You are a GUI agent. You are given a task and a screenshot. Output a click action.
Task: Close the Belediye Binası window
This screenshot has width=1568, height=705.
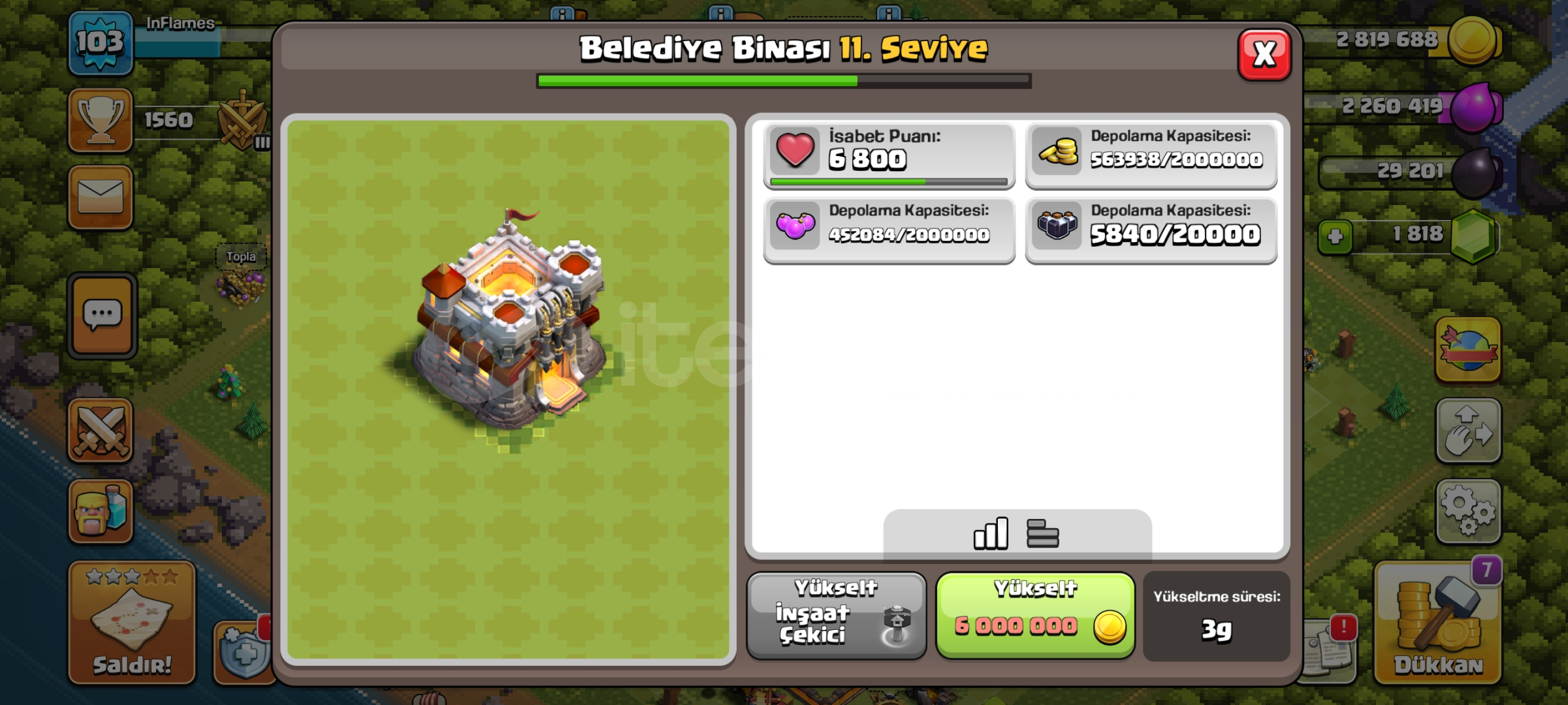[1264, 55]
